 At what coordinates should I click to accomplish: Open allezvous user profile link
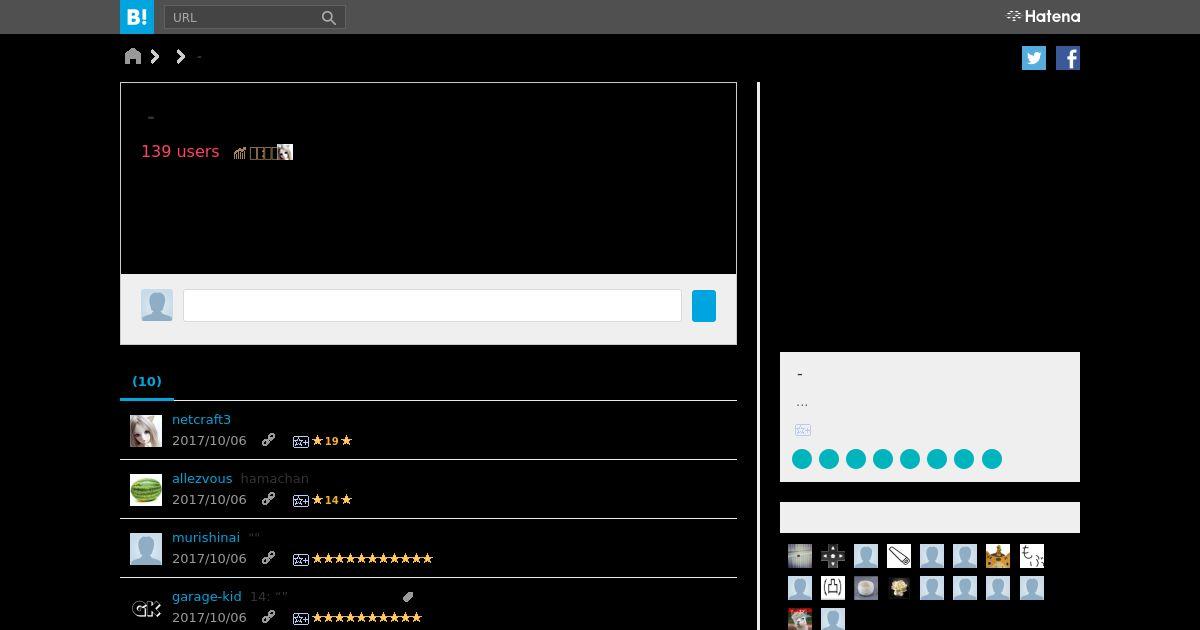click(202, 478)
